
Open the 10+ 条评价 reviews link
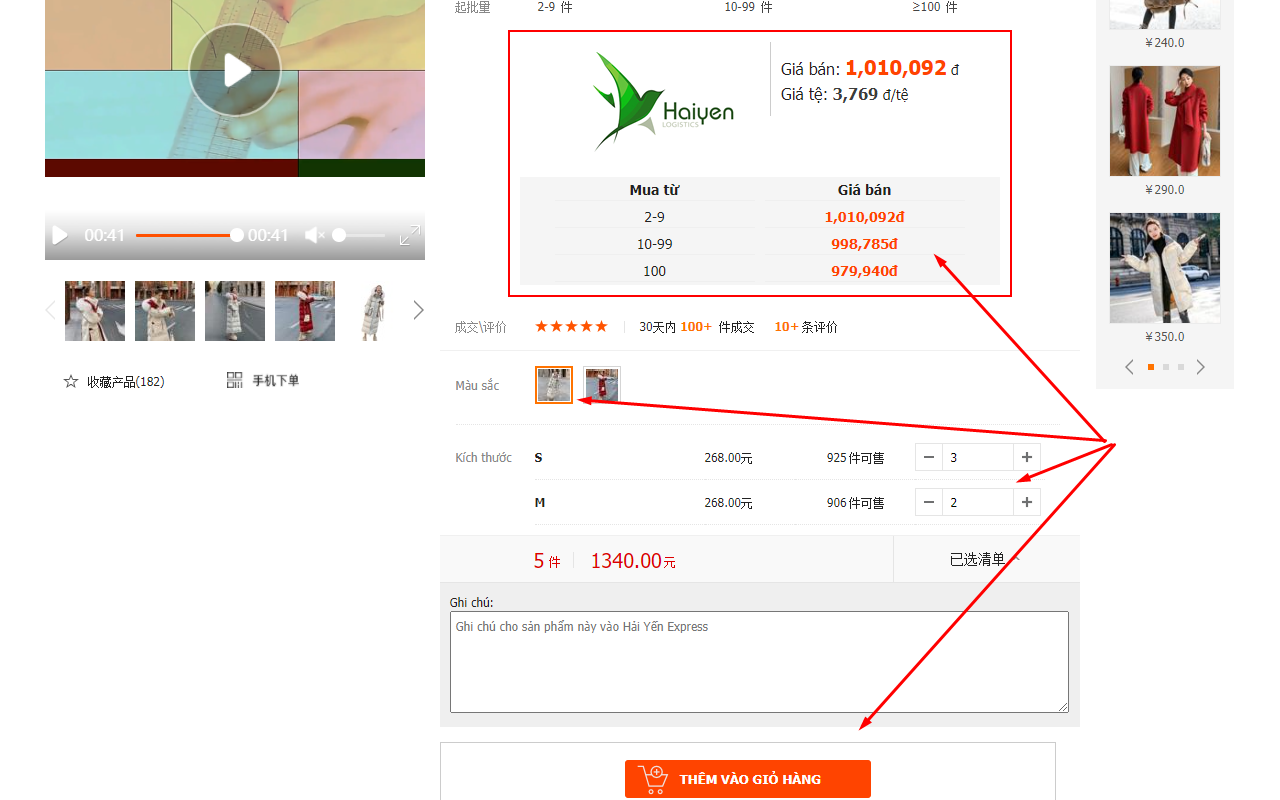pyautogui.click(x=806, y=327)
